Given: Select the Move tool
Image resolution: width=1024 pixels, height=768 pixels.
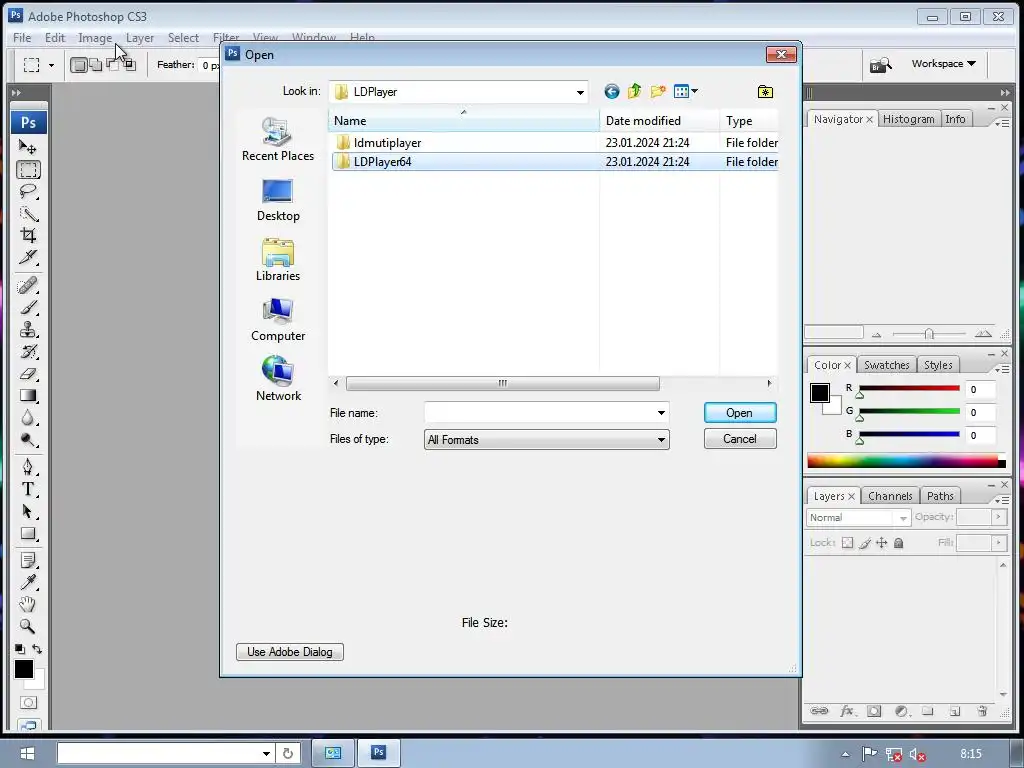Looking at the screenshot, I should coord(27,147).
